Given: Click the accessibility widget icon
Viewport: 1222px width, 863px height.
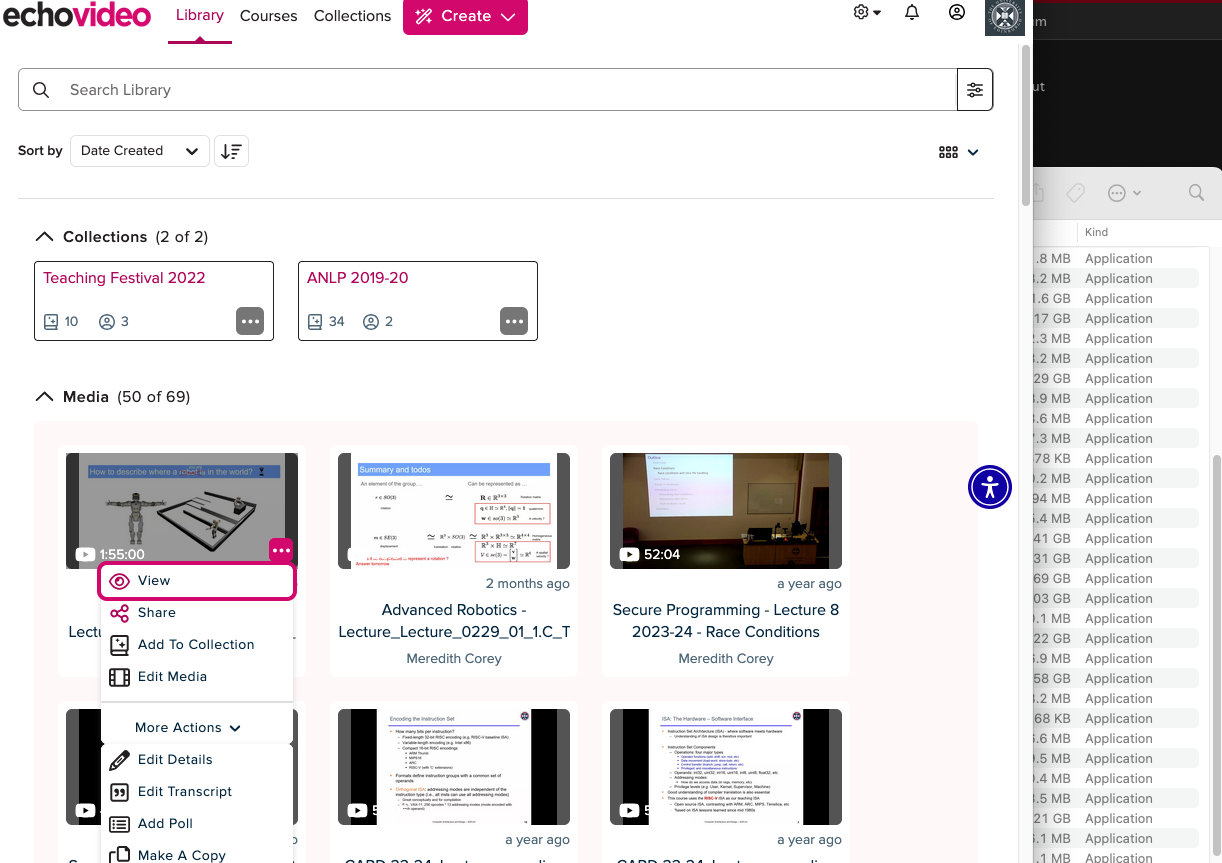Looking at the screenshot, I should [x=990, y=487].
